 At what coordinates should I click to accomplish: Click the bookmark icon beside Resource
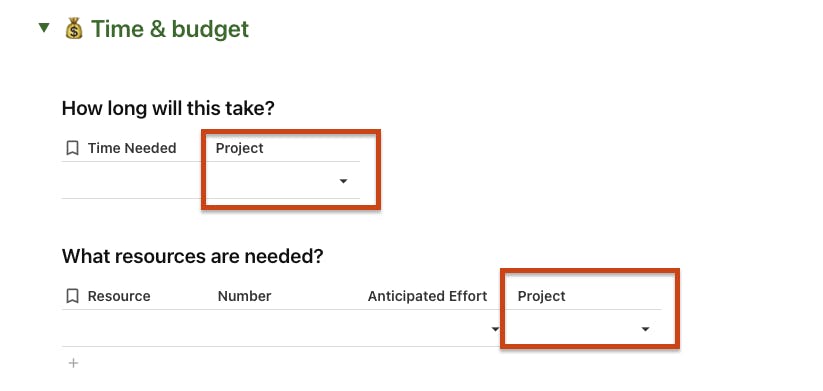pyautogui.click(x=72, y=297)
